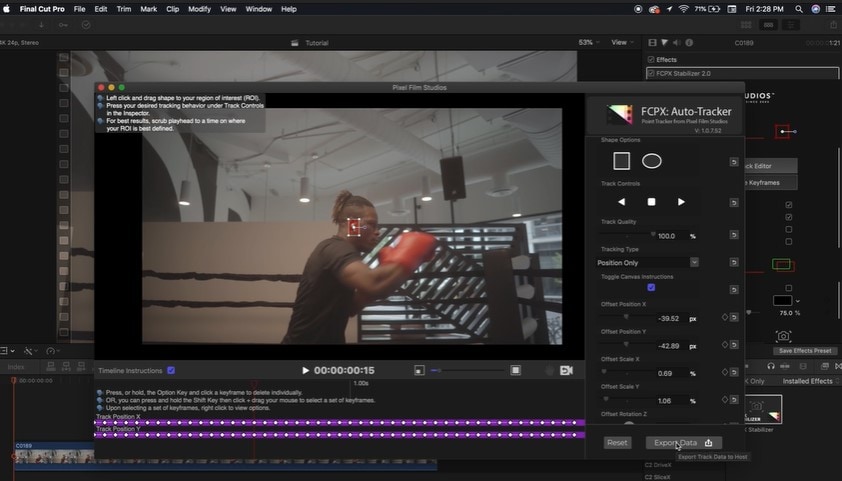842x481 pixels.
Task: Track forward with the right arrow control
Action: (681, 202)
